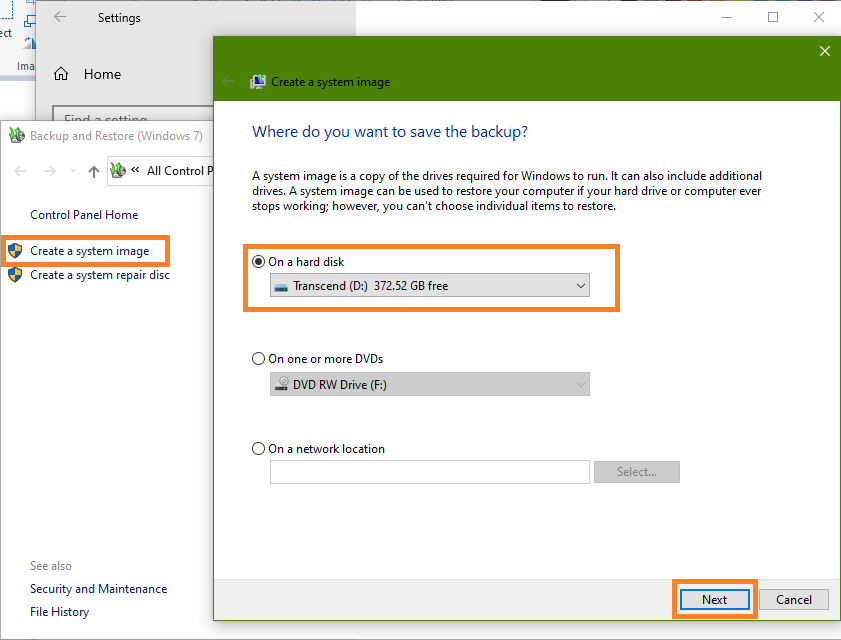The height and width of the screenshot is (640, 841).
Task: Open the DVD RW Drive (F:) dropdown
Action: tap(430, 384)
